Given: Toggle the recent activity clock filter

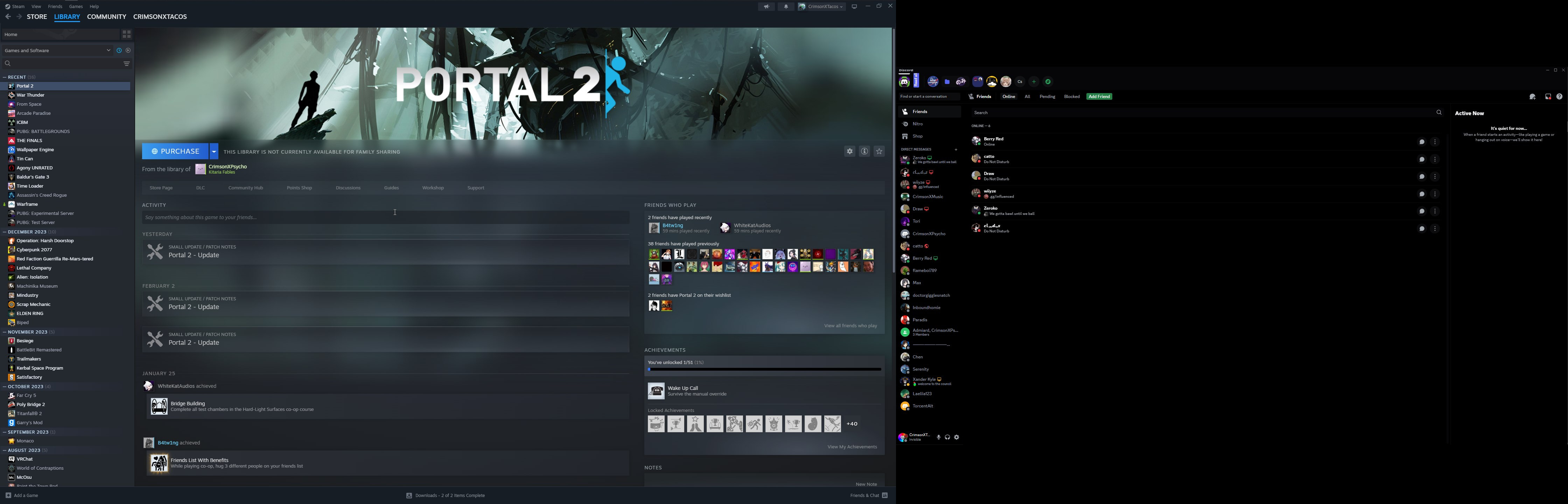Looking at the screenshot, I should [x=119, y=50].
